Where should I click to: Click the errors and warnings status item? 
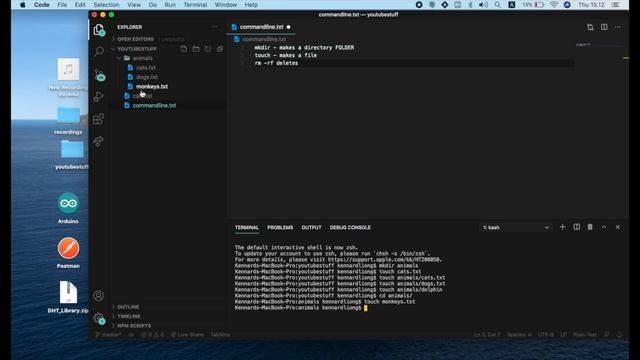(152, 335)
